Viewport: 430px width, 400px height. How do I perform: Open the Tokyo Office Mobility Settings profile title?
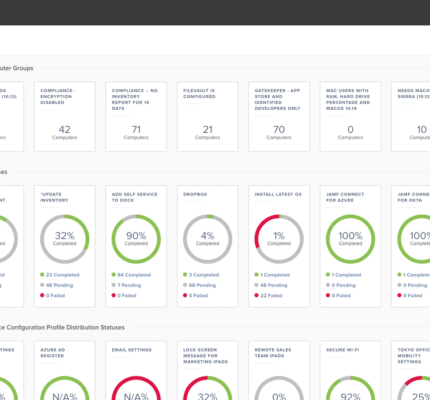click(x=413, y=356)
